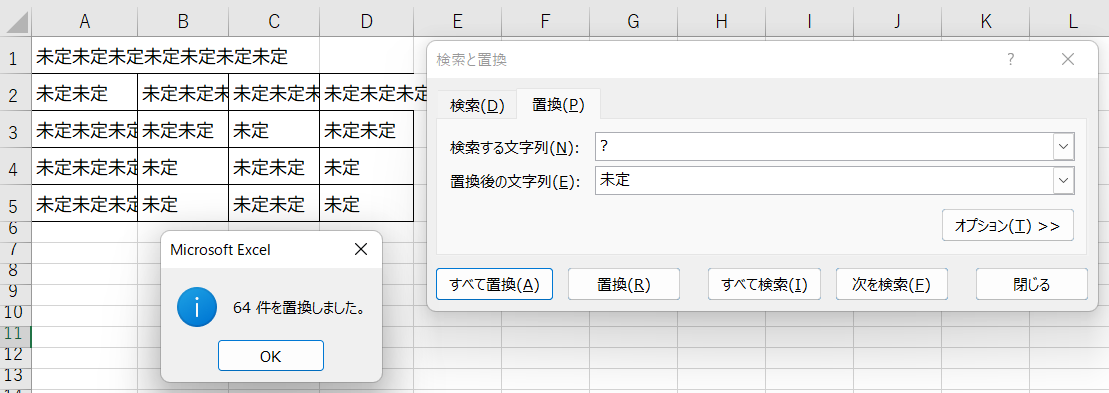
Task: Open the 置換後の文字列 dropdown arrow
Action: [x=1064, y=180]
